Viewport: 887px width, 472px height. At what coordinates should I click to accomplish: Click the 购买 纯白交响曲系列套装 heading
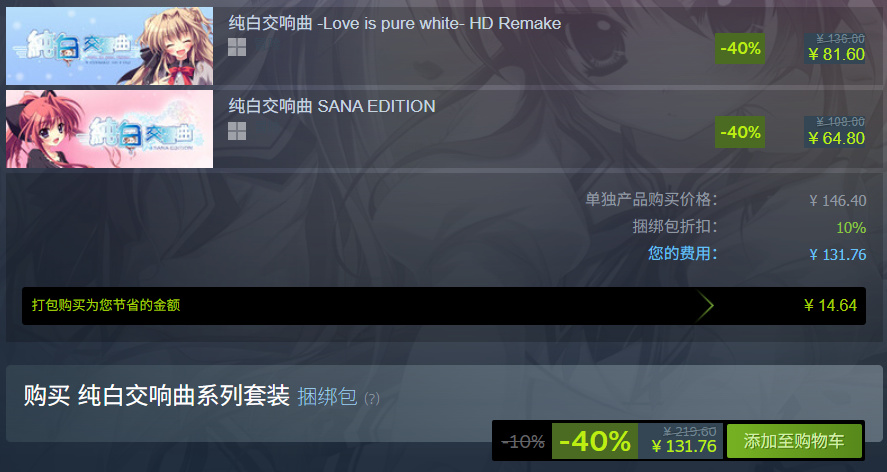tap(157, 396)
